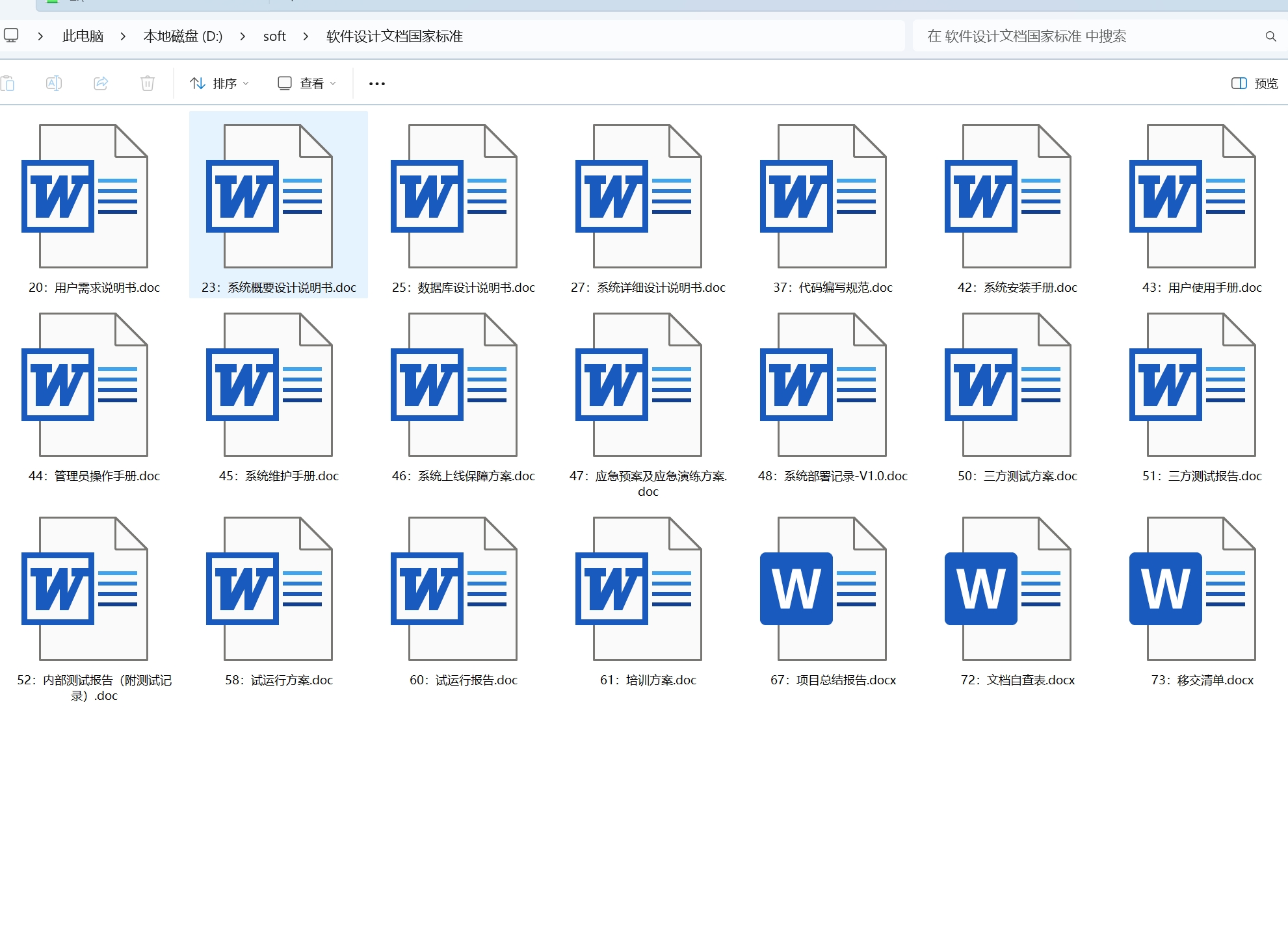Image resolution: width=1288 pixels, height=928 pixels.
Task: Click the paste icon in toolbar
Action: point(8,83)
